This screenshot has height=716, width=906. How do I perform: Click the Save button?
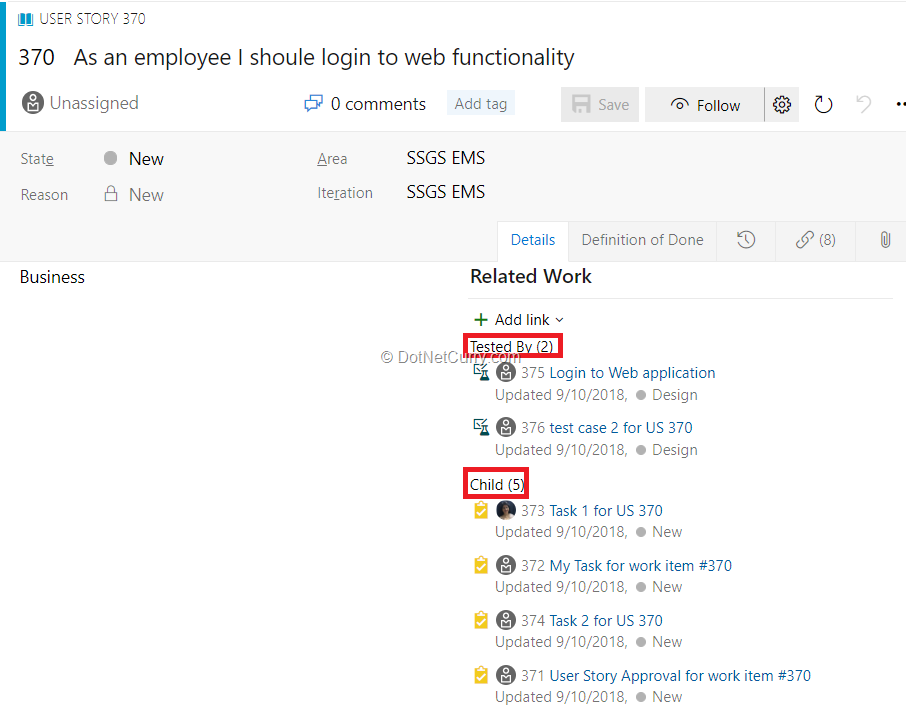point(600,105)
